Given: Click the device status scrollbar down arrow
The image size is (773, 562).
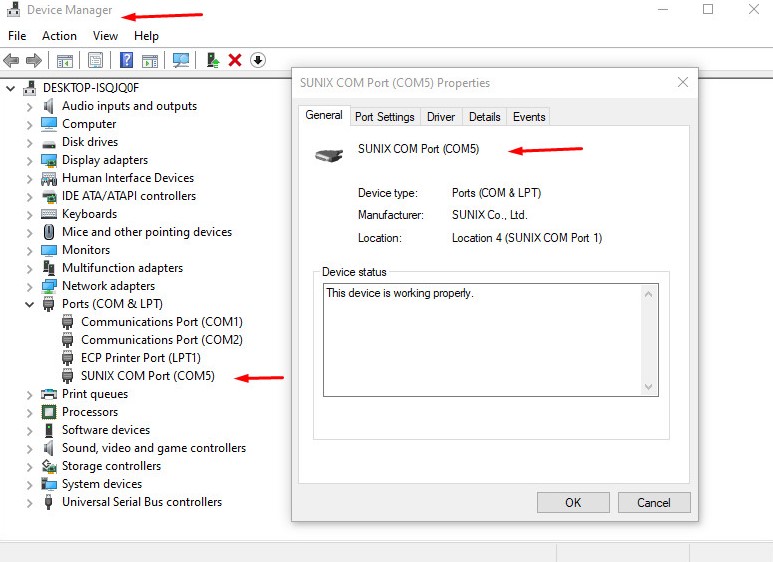Looking at the screenshot, I should click(x=648, y=387).
